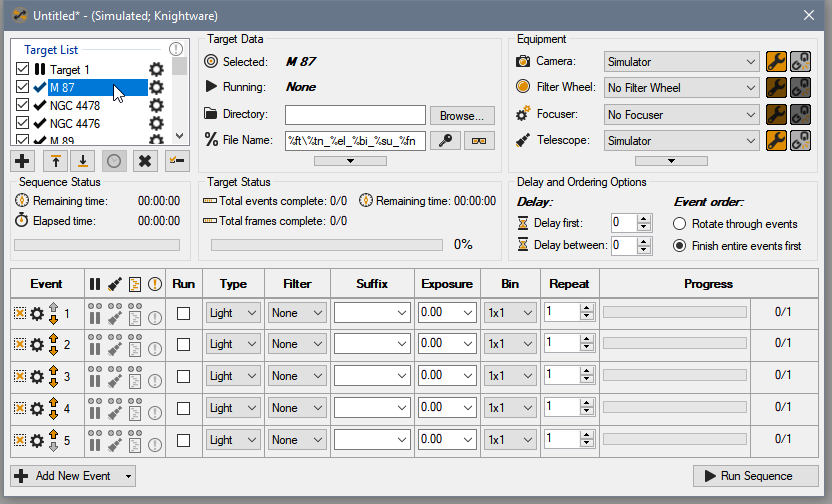
Task: Open the Camera dropdown
Action: (681, 62)
